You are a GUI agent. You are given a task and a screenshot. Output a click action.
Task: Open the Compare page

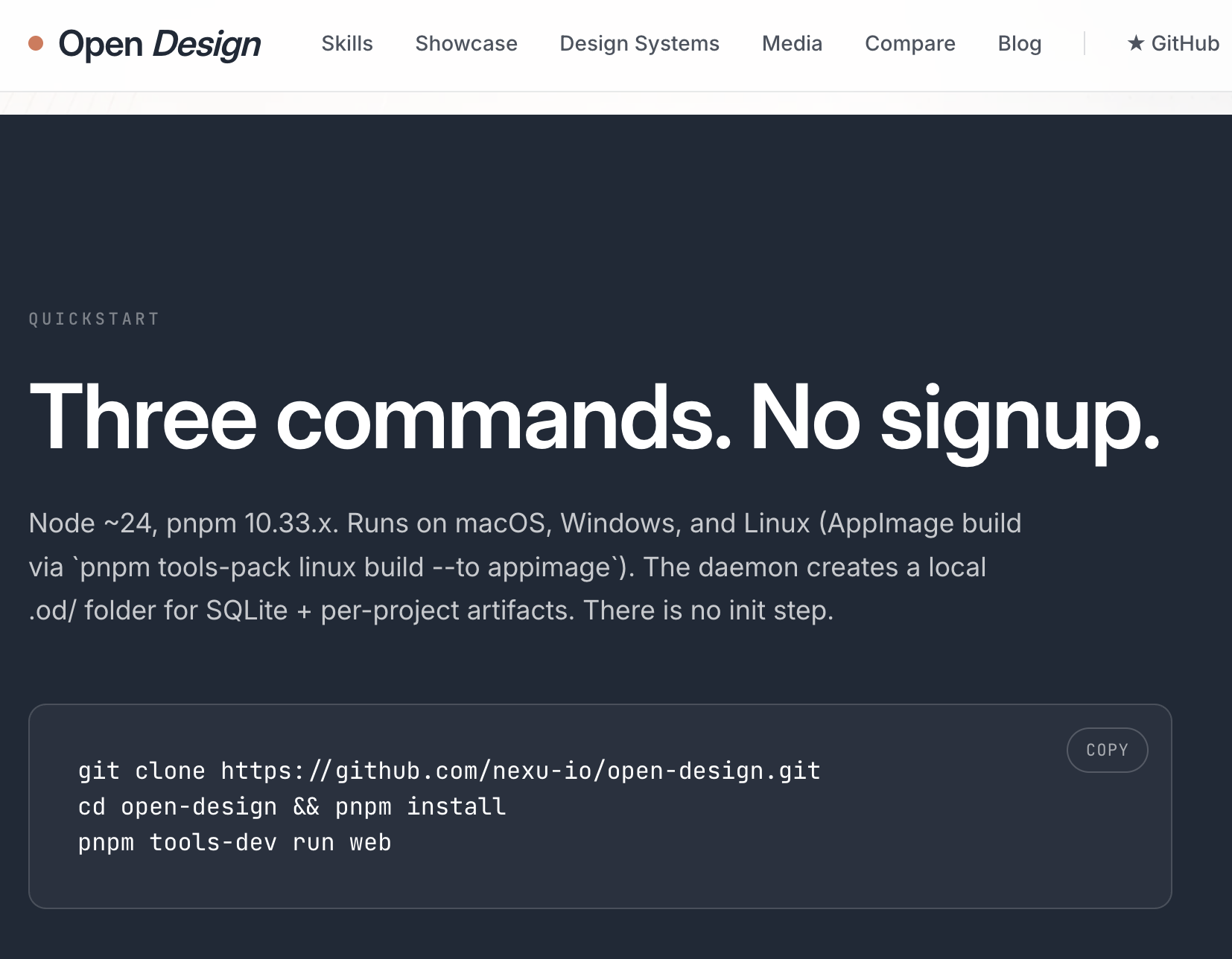pos(909,44)
